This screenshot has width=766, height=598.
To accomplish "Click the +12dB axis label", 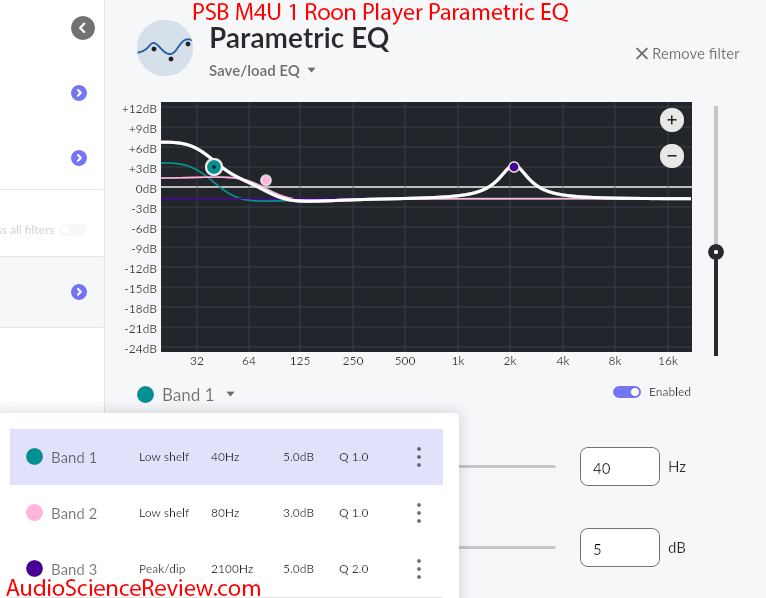I will [139, 109].
